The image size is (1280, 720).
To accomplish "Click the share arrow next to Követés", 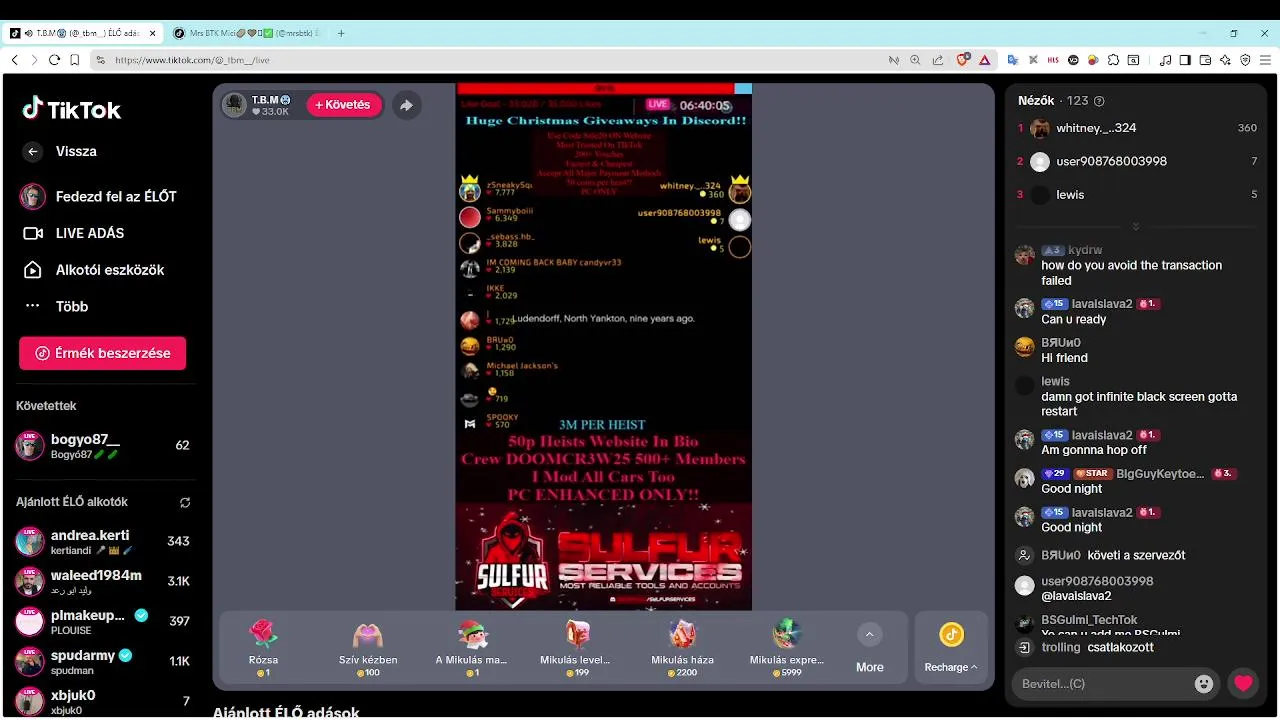I will click(406, 105).
